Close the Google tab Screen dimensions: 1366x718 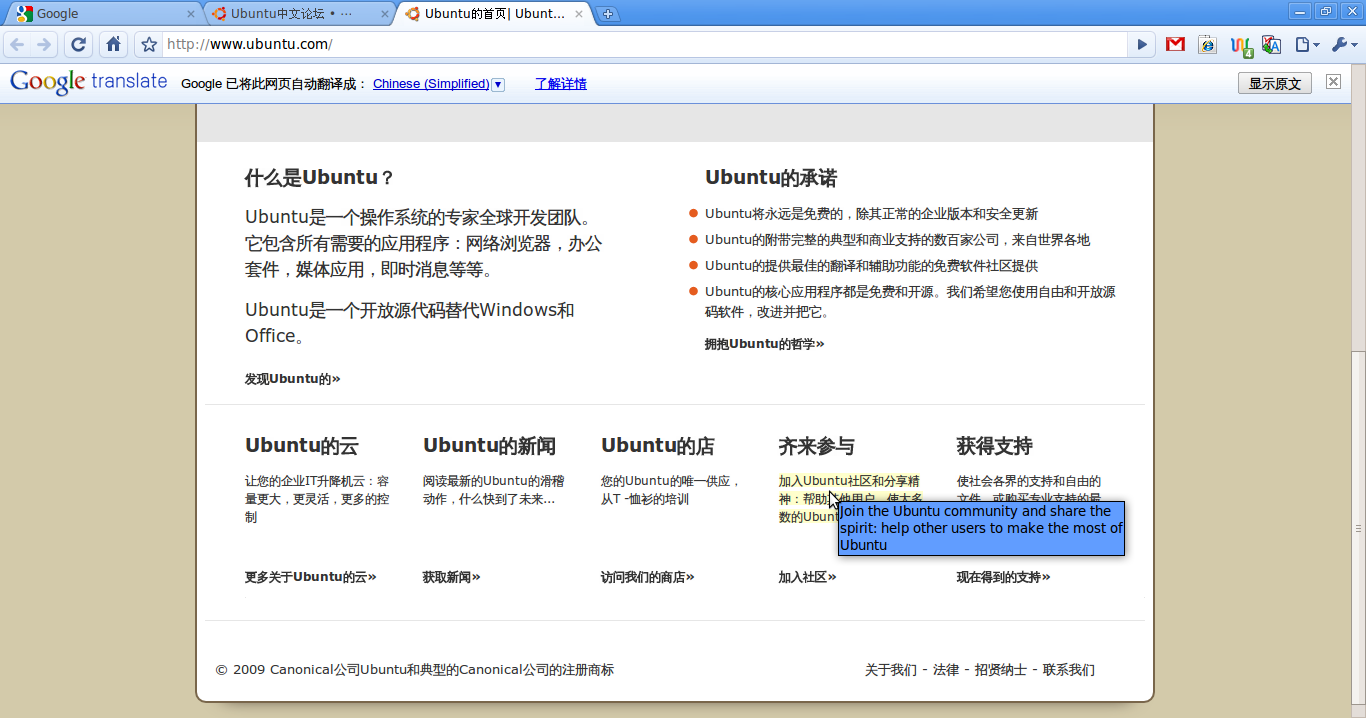tap(191, 14)
